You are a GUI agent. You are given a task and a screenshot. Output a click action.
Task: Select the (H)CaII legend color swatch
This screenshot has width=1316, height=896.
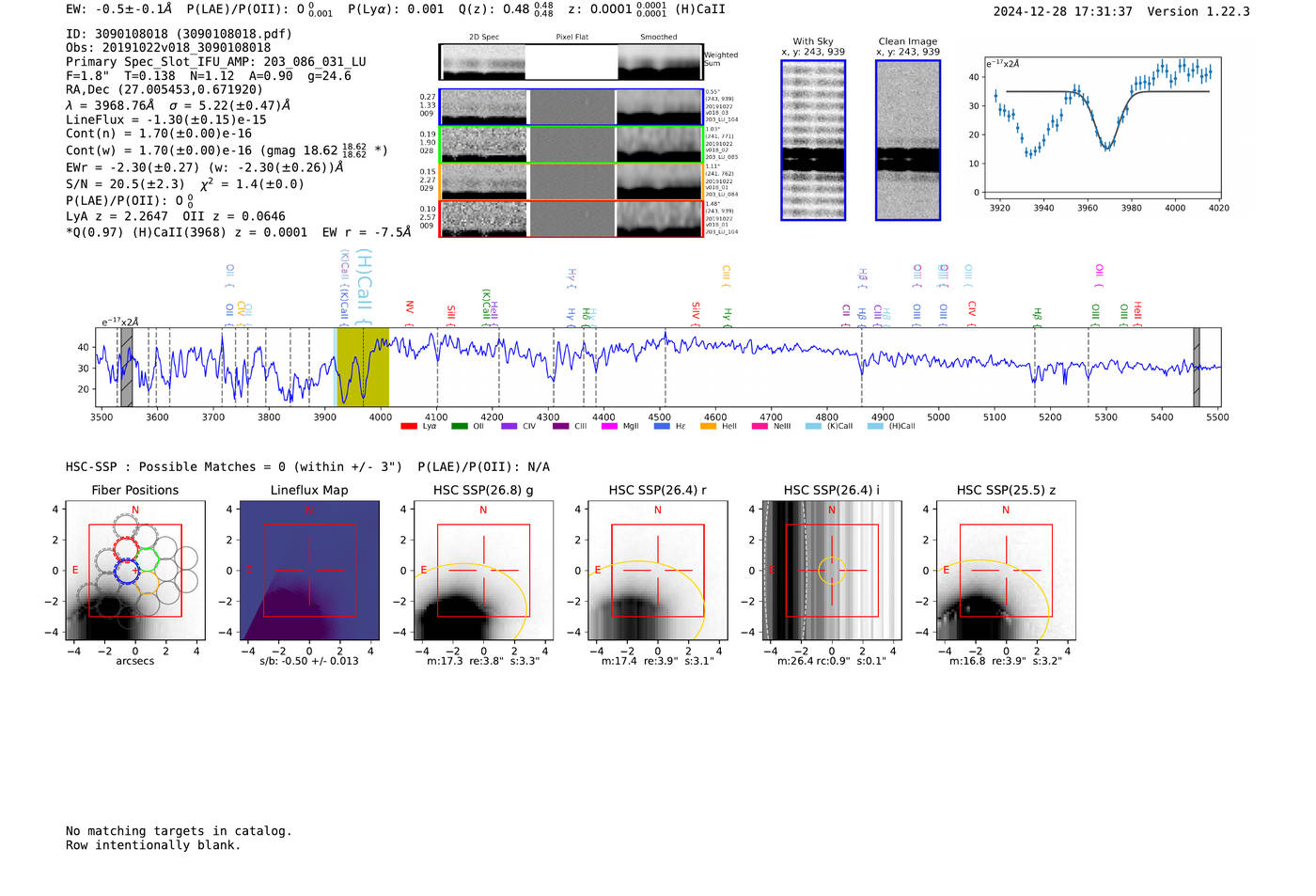click(875, 426)
